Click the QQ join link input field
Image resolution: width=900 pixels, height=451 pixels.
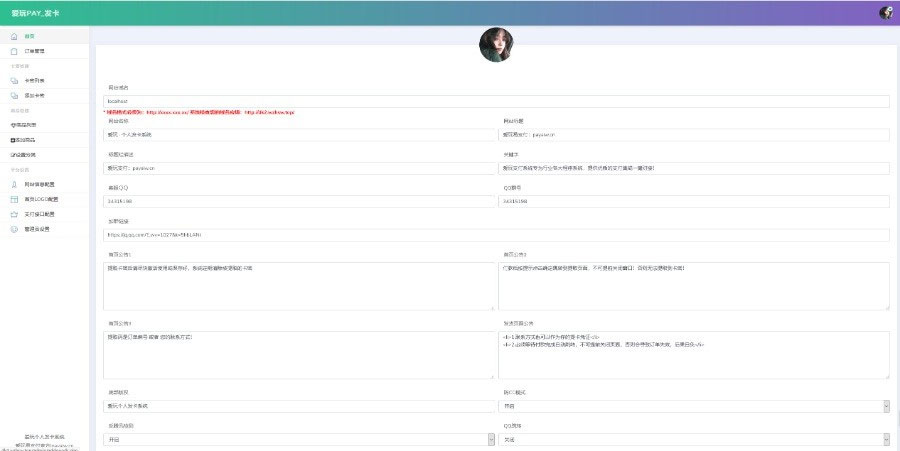point(496,234)
